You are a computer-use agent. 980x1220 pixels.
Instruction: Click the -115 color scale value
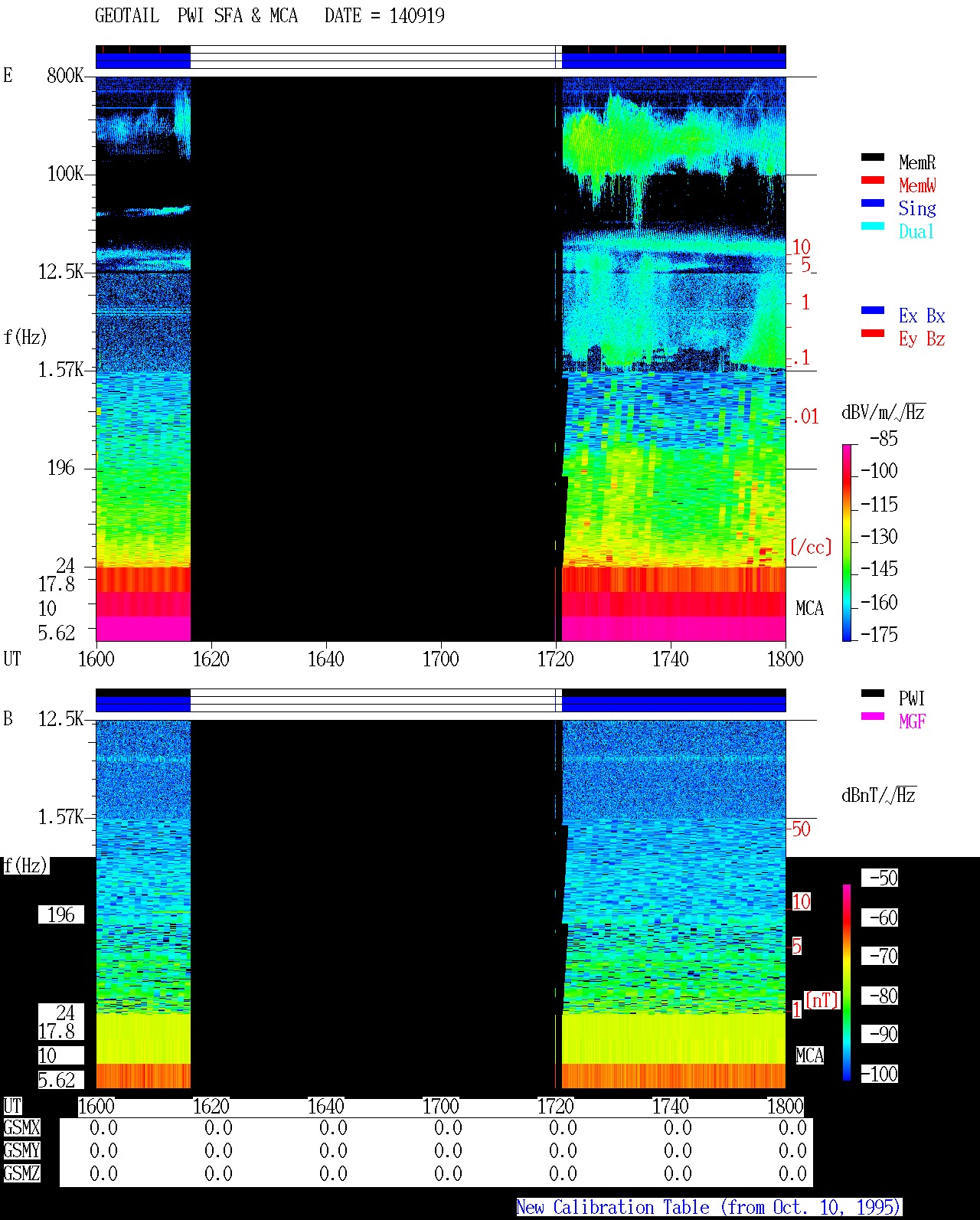pyautogui.click(x=879, y=505)
